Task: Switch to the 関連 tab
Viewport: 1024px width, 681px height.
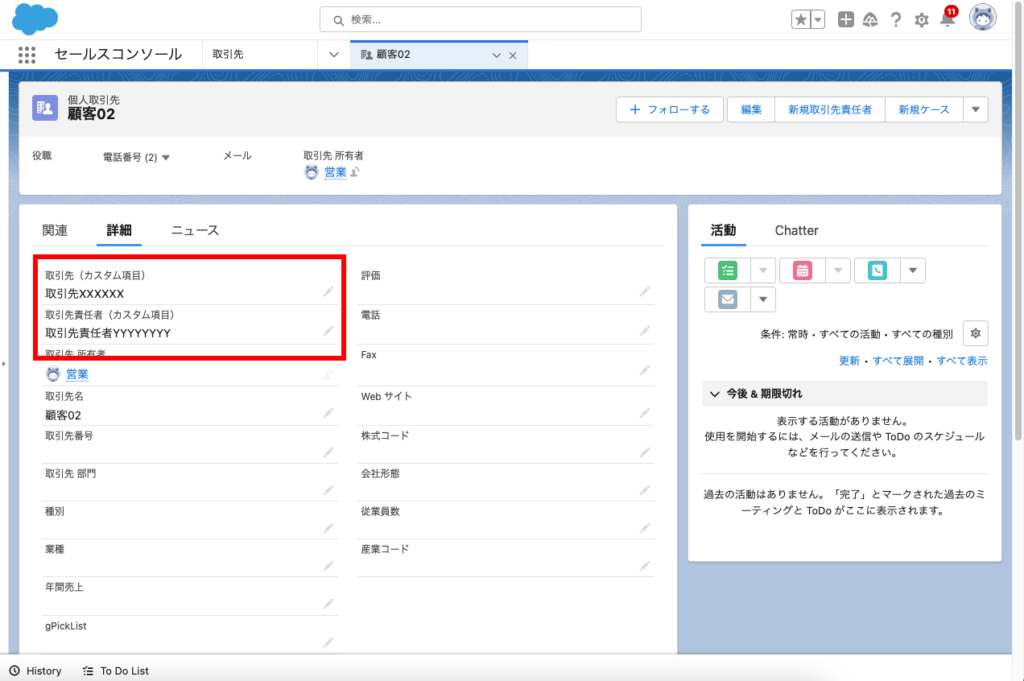Action: [55, 230]
